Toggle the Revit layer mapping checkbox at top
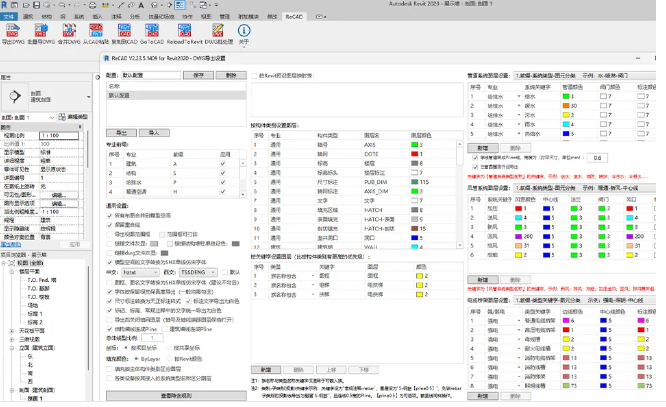Screen dimensions: 666x407 (x=254, y=76)
